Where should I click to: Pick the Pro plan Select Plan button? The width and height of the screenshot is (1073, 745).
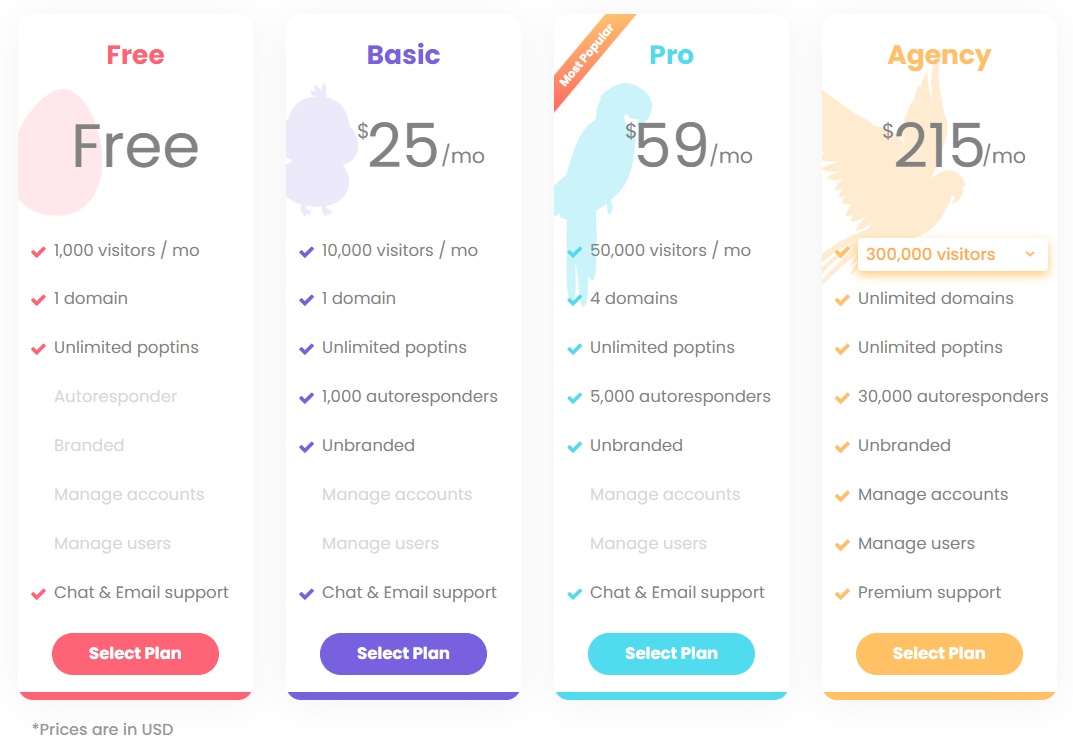click(x=671, y=654)
